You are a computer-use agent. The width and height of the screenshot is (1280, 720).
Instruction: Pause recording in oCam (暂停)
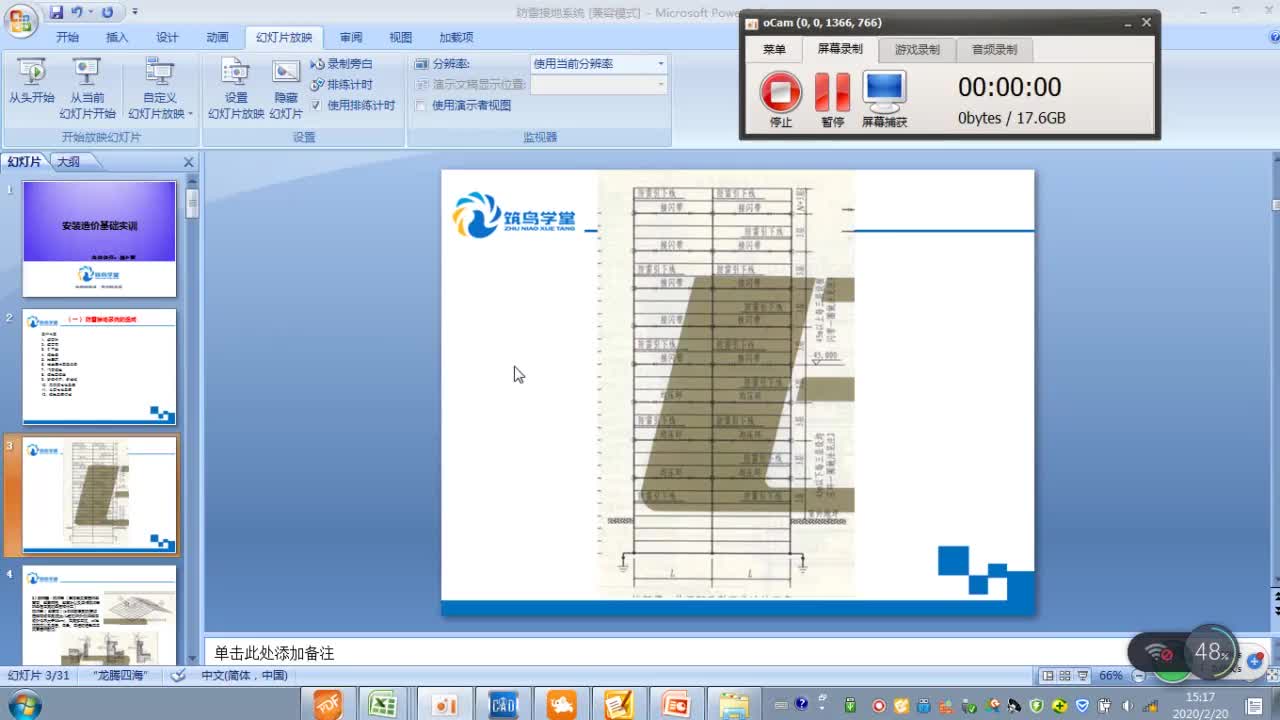pos(832,99)
